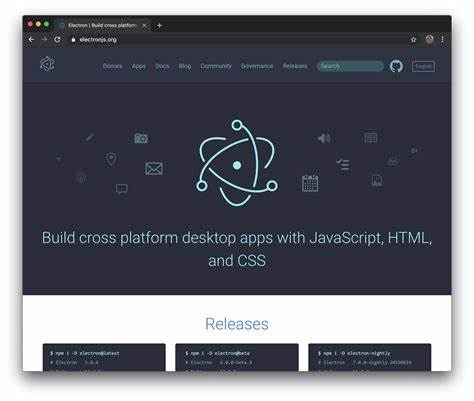Open the Apps nav link

(x=139, y=66)
